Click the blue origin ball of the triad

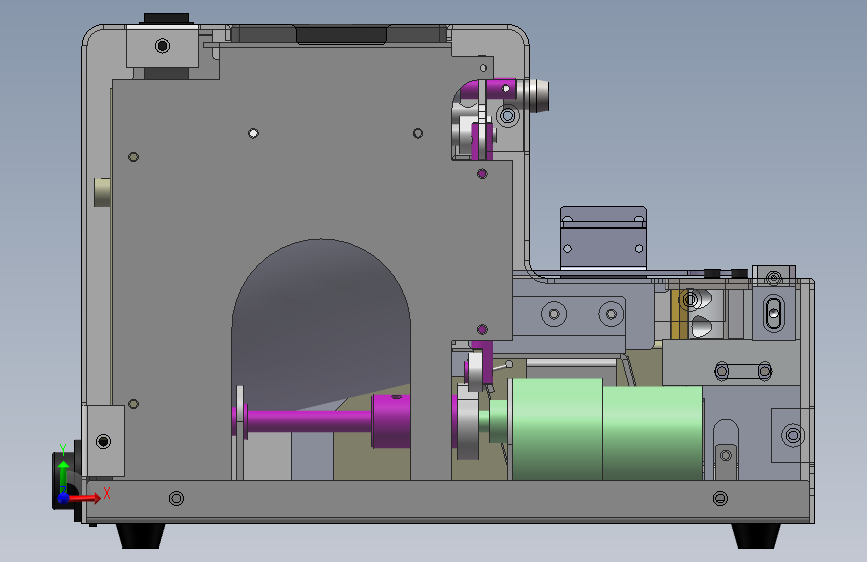pyautogui.click(x=63, y=498)
